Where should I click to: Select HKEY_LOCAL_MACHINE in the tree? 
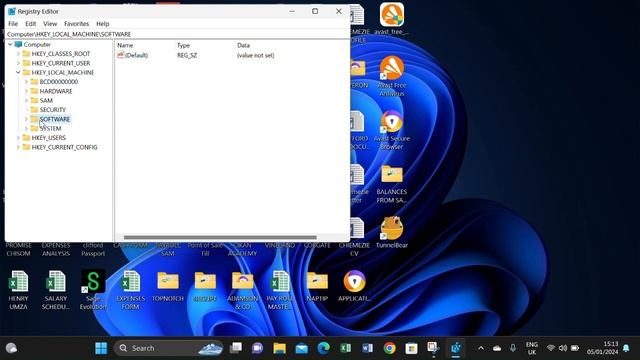[62, 72]
